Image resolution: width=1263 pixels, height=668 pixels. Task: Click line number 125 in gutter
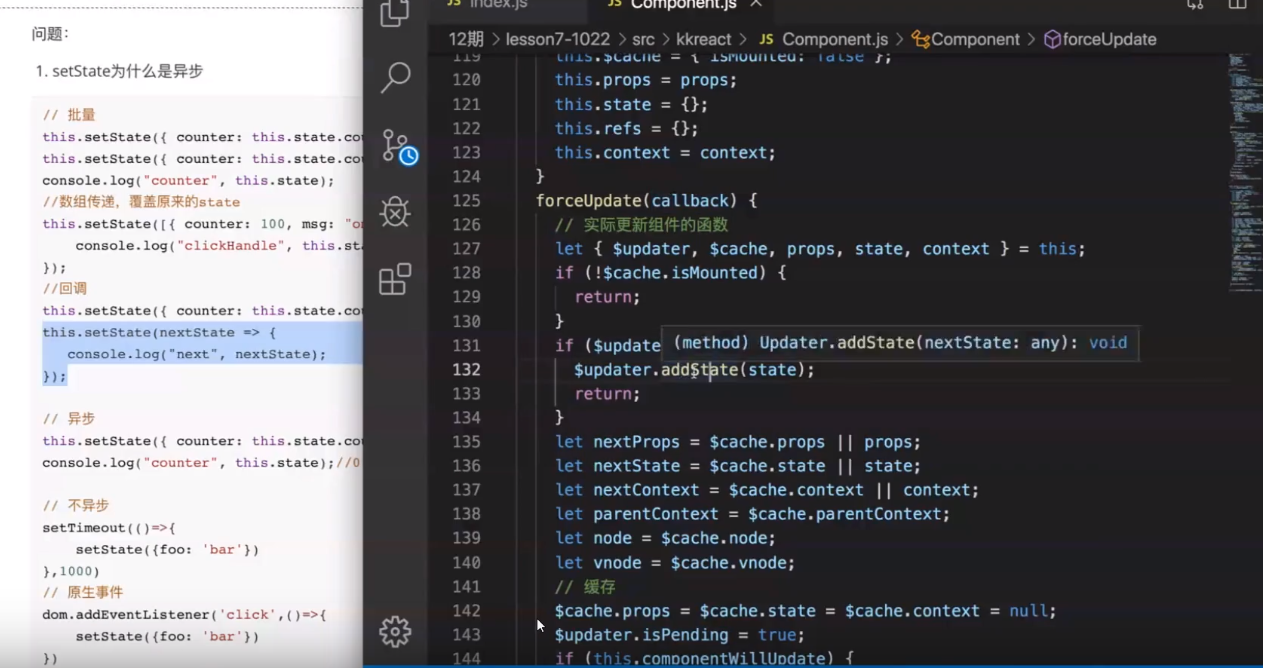pos(466,201)
